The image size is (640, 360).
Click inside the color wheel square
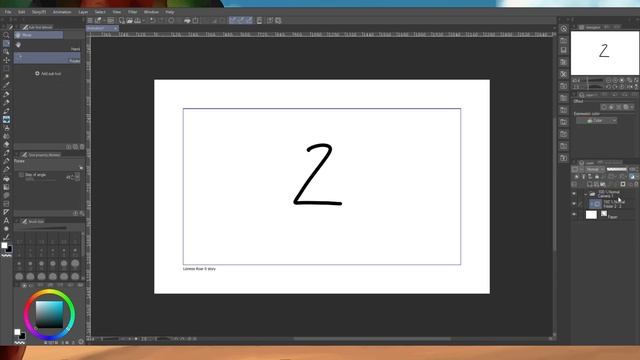coord(49,314)
